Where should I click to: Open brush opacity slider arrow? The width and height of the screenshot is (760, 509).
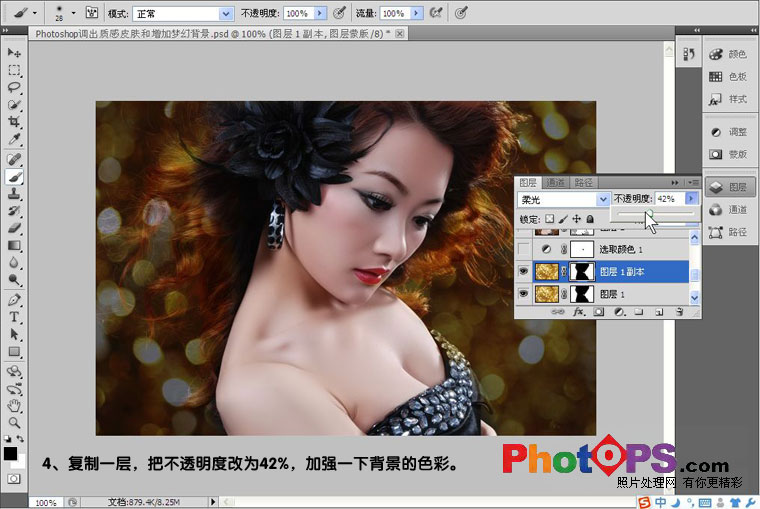319,14
